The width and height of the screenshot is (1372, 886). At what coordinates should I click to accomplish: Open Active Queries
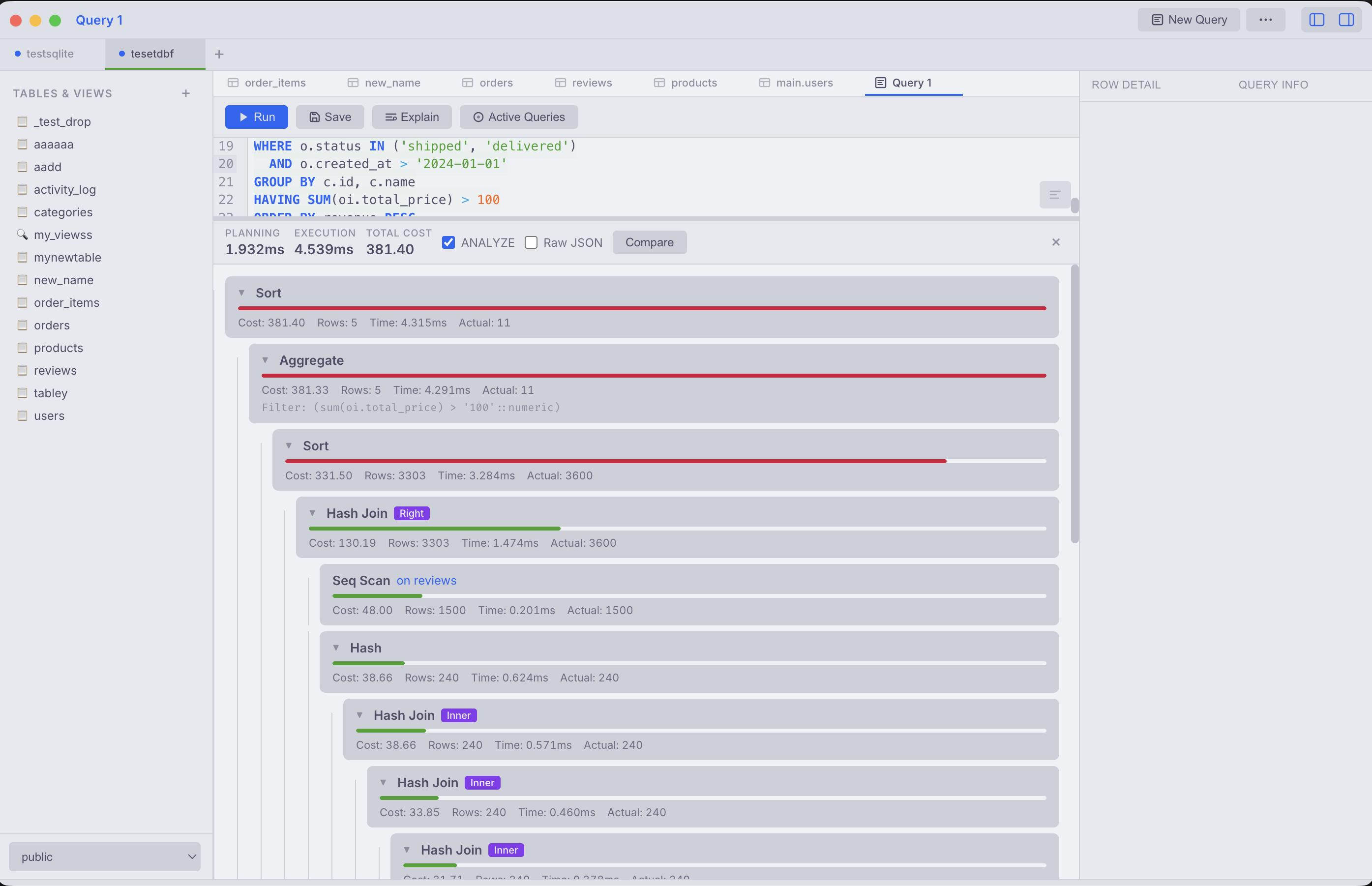(518, 117)
